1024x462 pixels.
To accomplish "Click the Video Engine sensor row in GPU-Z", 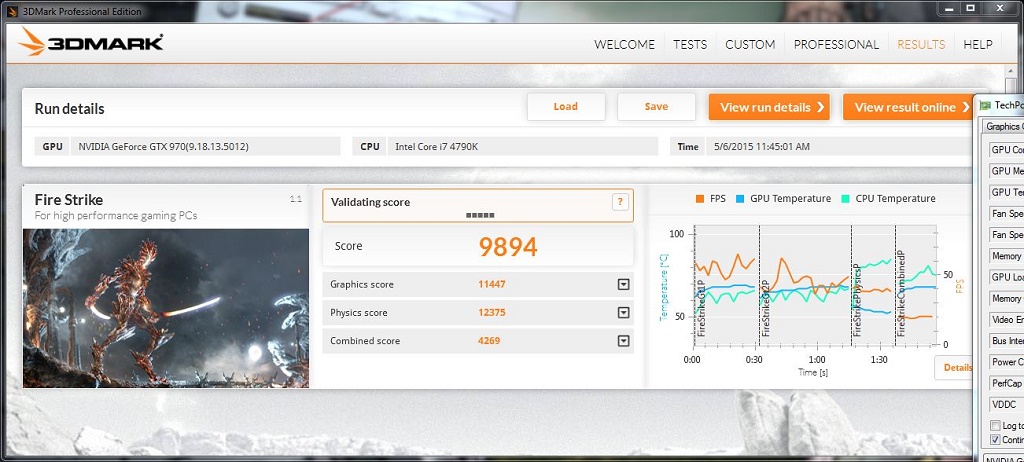I will (1006, 320).
